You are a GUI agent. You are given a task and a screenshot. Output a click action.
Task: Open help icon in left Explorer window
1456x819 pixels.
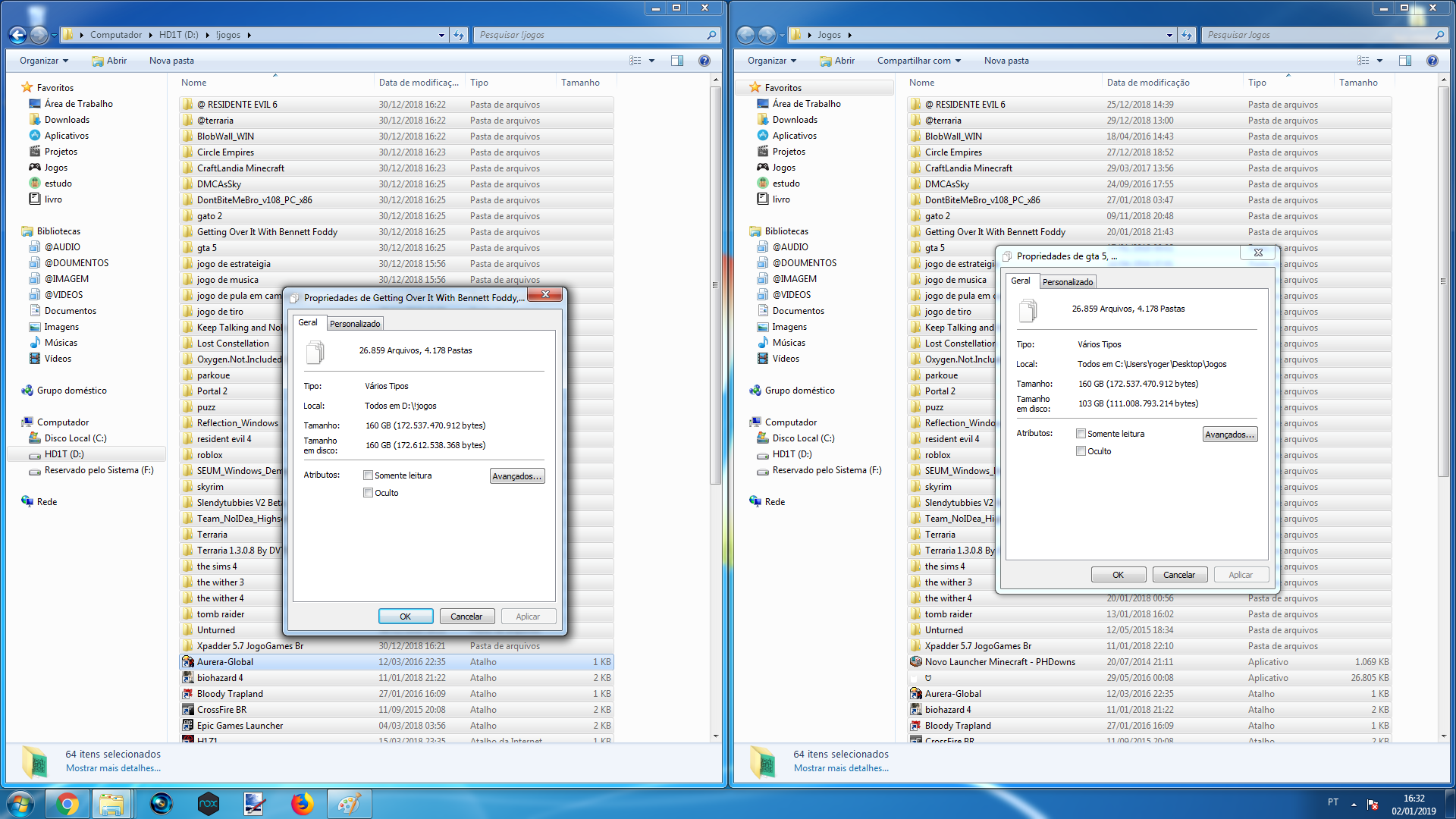point(704,61)
